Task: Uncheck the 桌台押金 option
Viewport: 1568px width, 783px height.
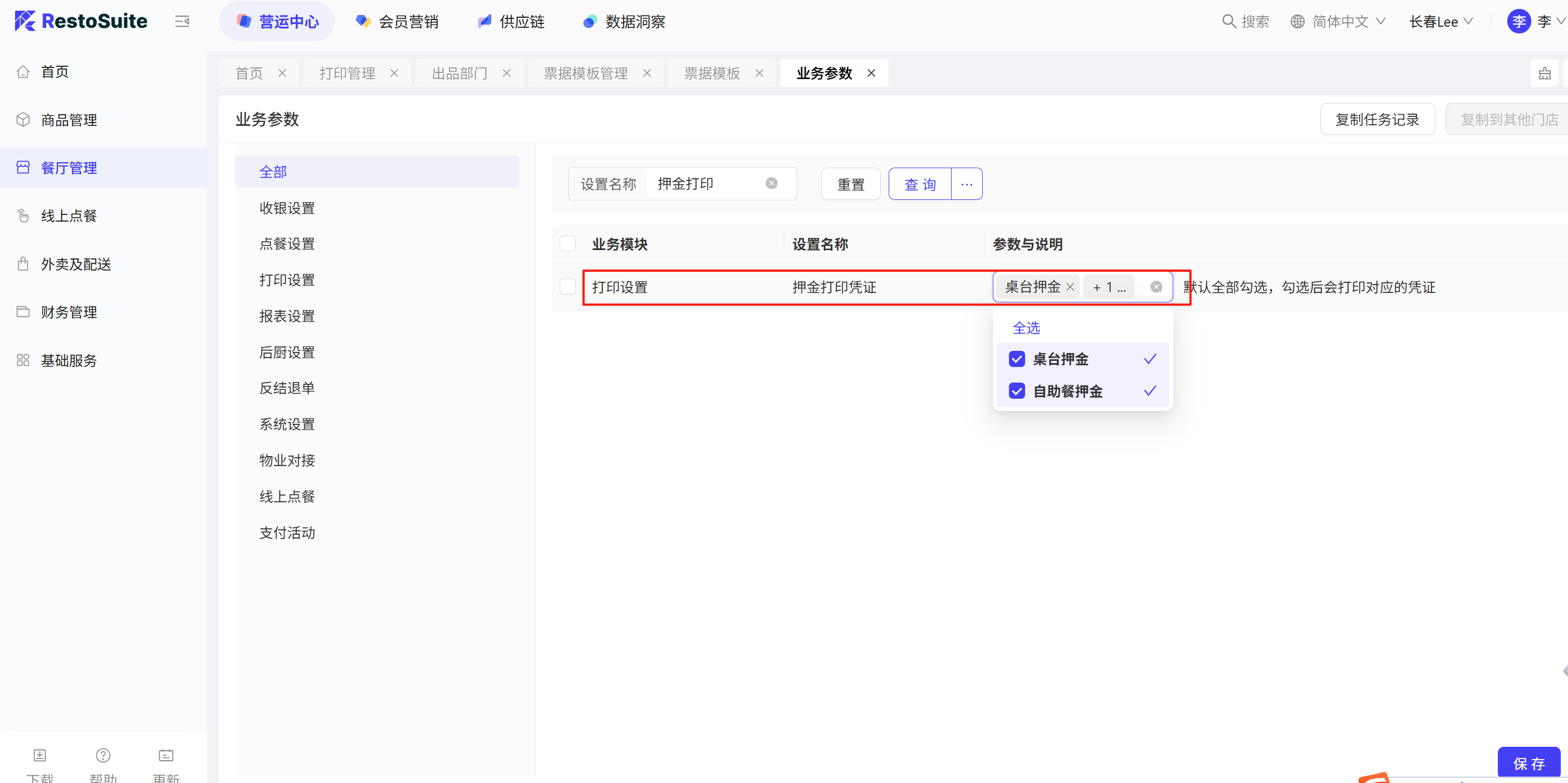Action: [1017, 359]
